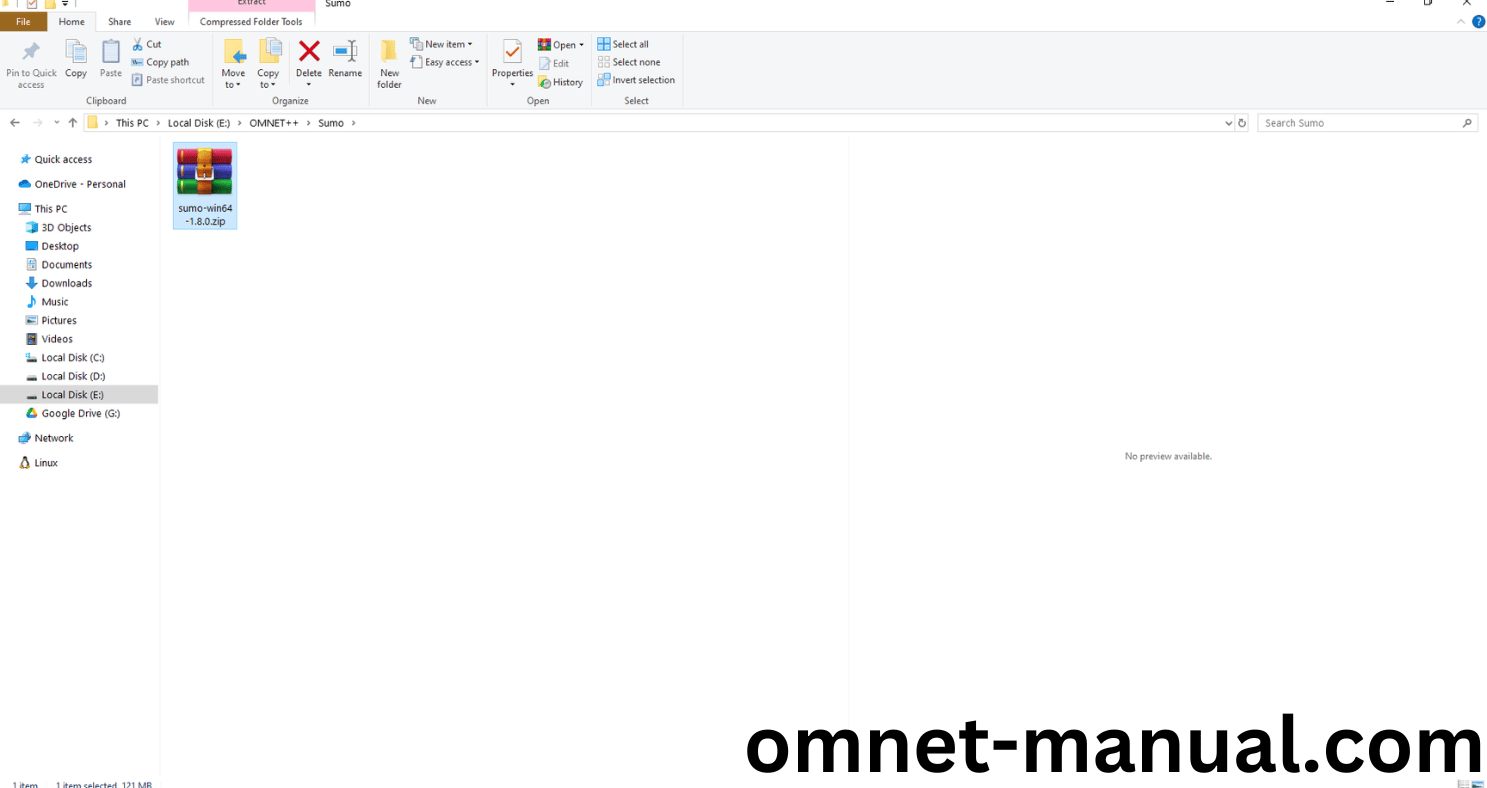Choose Copy path option
This screenshot has width=1487, height=788.
pyautogui.click(x=160, y=62)
